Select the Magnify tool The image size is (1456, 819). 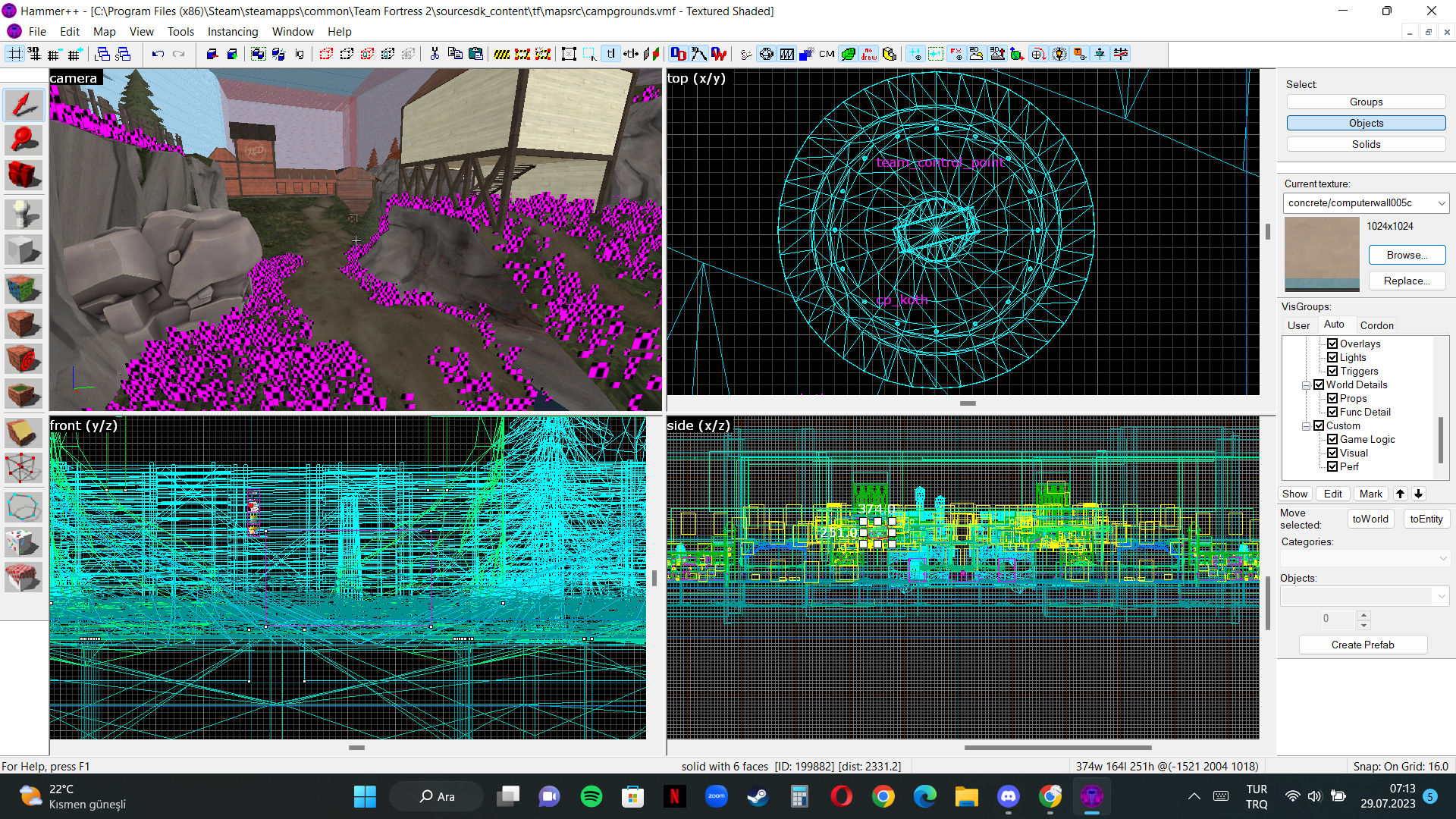click(24, 140)
